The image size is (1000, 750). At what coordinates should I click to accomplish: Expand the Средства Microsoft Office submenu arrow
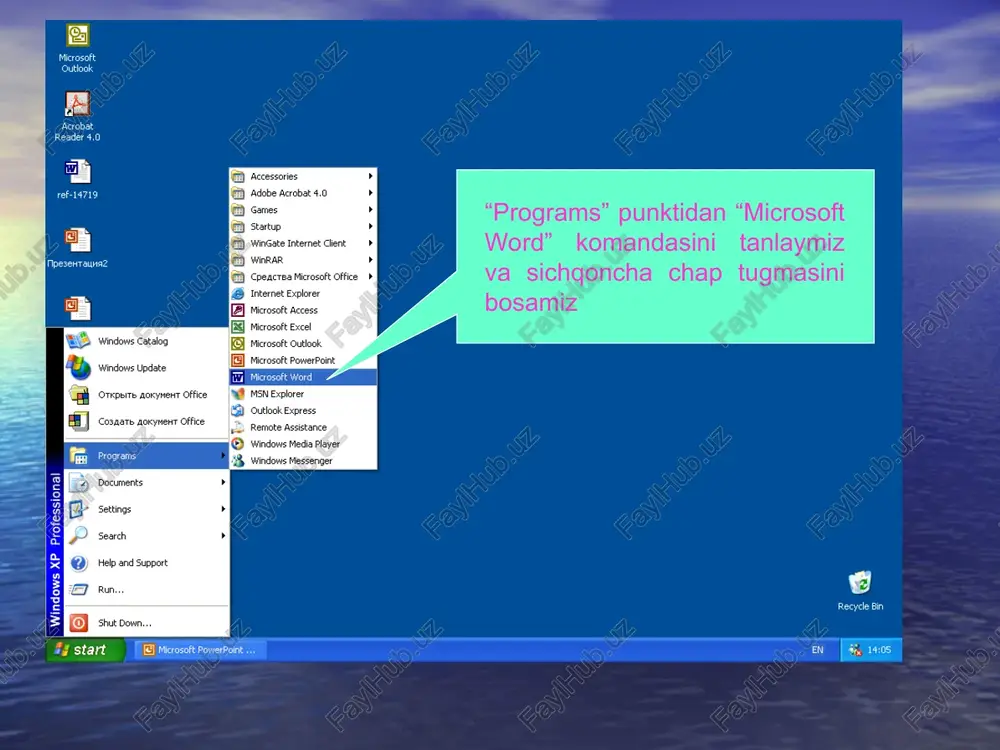(370, 276)
